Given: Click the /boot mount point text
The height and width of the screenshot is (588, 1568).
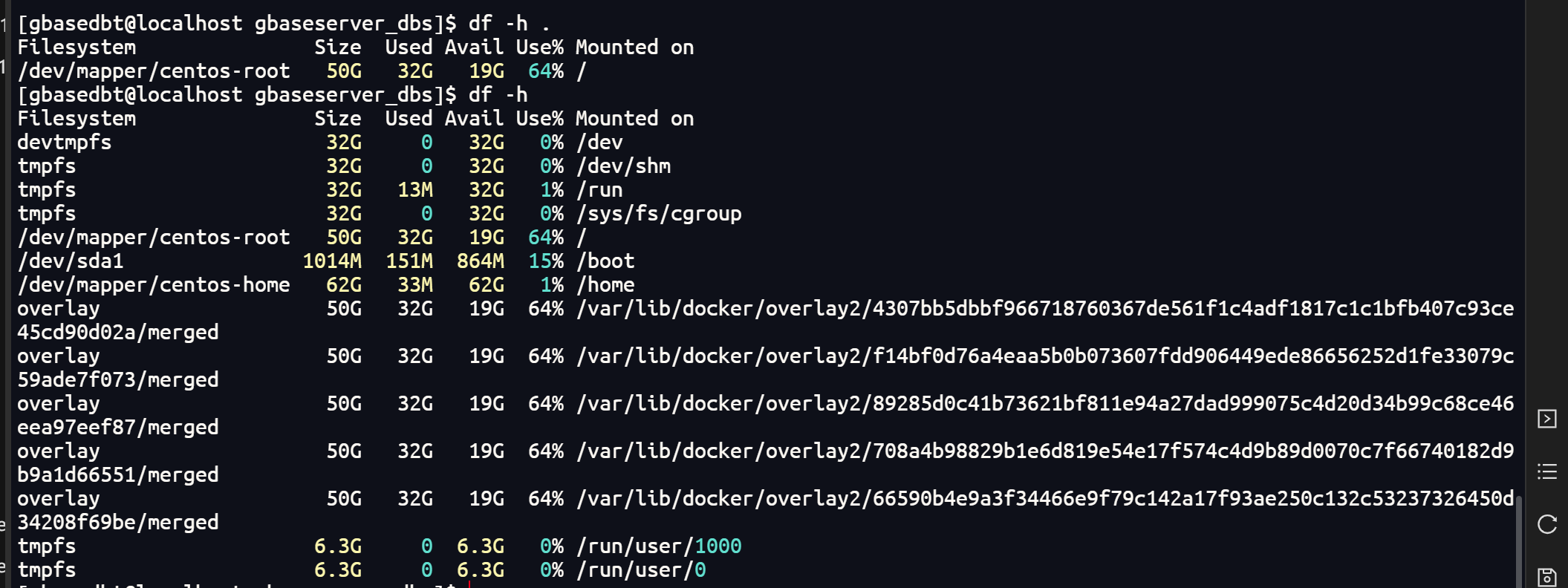Looking at the screenshot, I should (605, 261).
